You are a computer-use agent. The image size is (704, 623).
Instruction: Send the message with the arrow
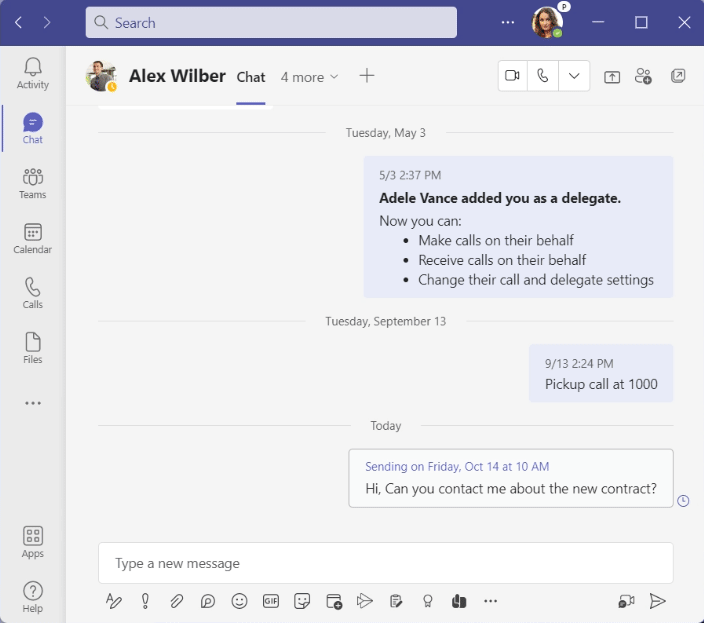657,601
